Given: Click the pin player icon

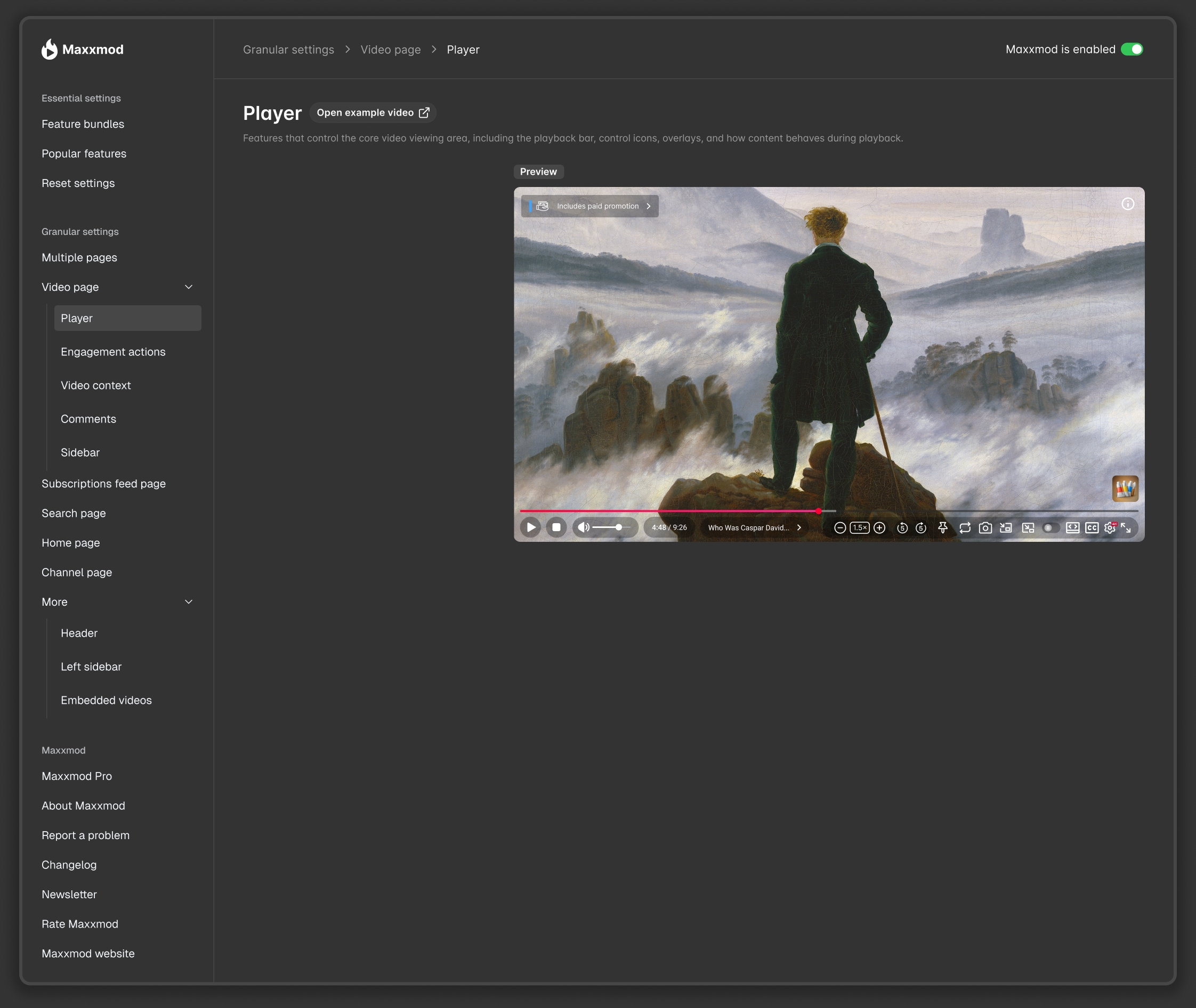Looking at the screenshot, I should [x=943, y=528].
